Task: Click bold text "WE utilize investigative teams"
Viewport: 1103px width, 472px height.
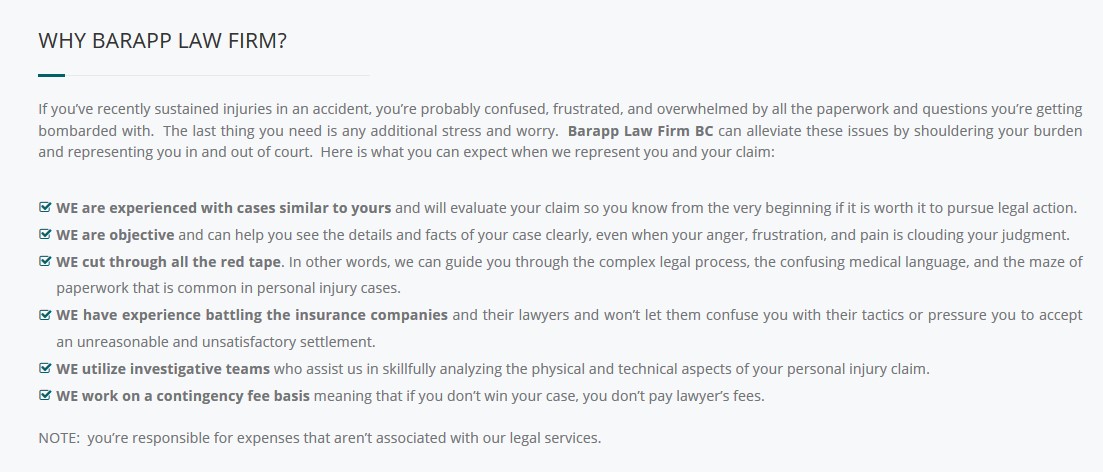Action: [163, 369]
